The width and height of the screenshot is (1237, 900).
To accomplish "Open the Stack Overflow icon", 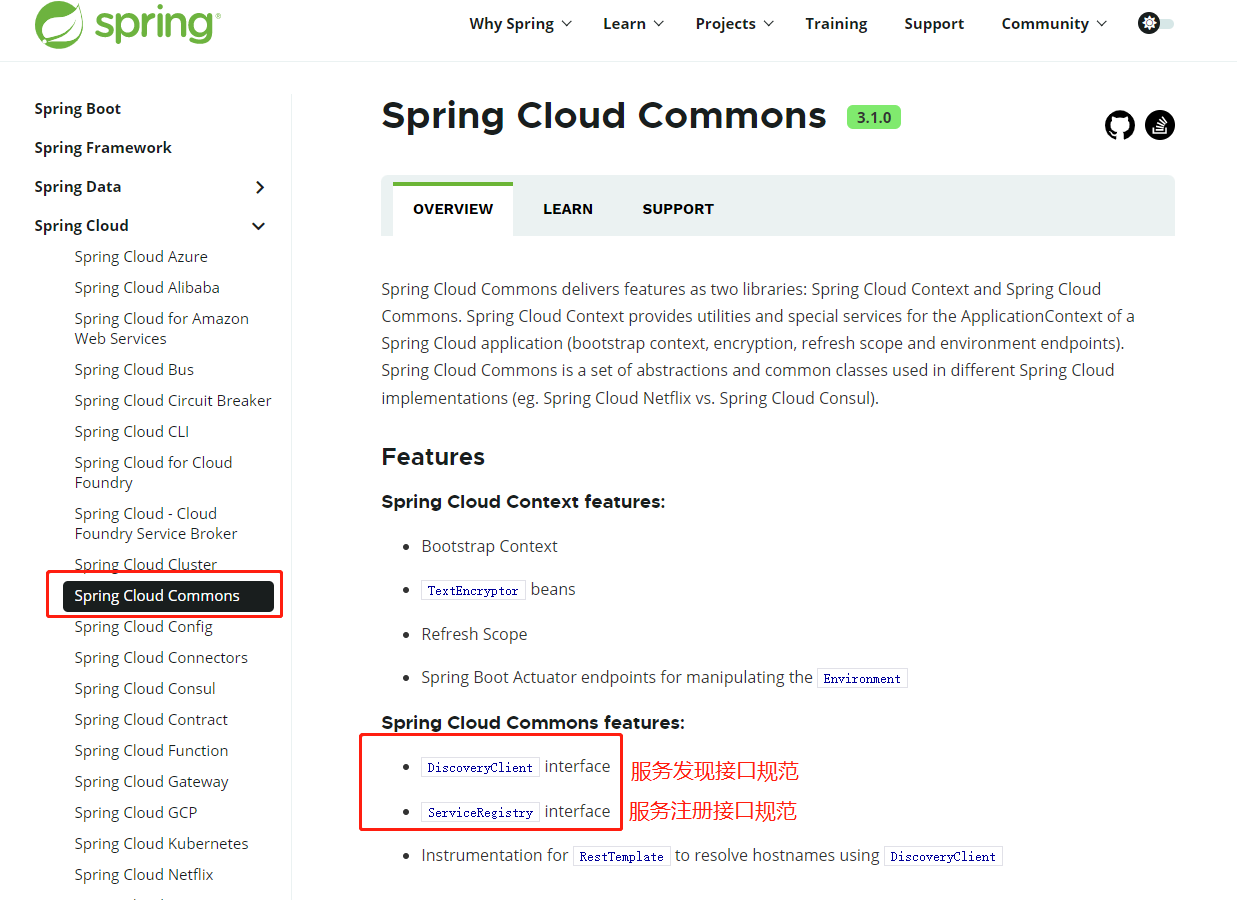I will coord(1160,125).
